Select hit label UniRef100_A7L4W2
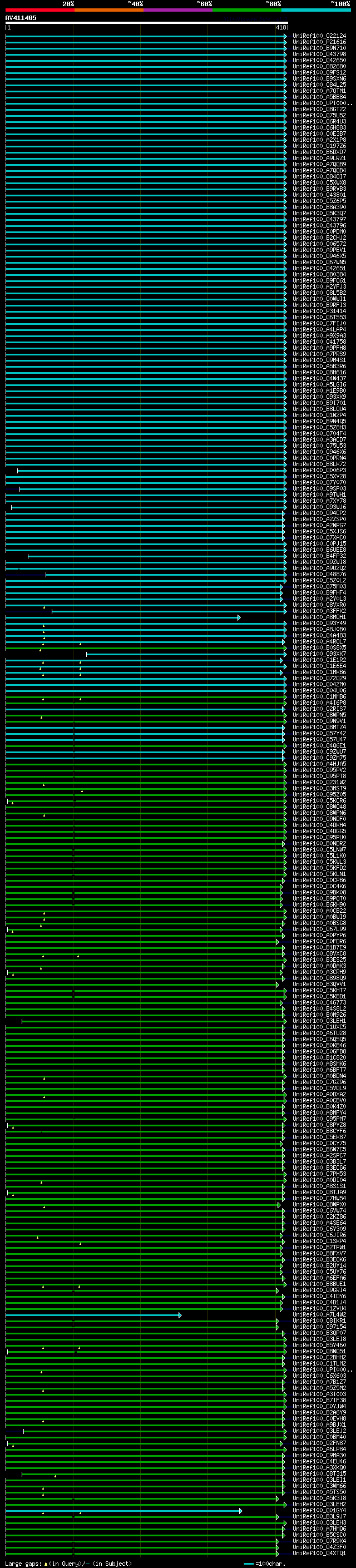The width and height of the screenshot is (356, 1568). (319, 1314)
